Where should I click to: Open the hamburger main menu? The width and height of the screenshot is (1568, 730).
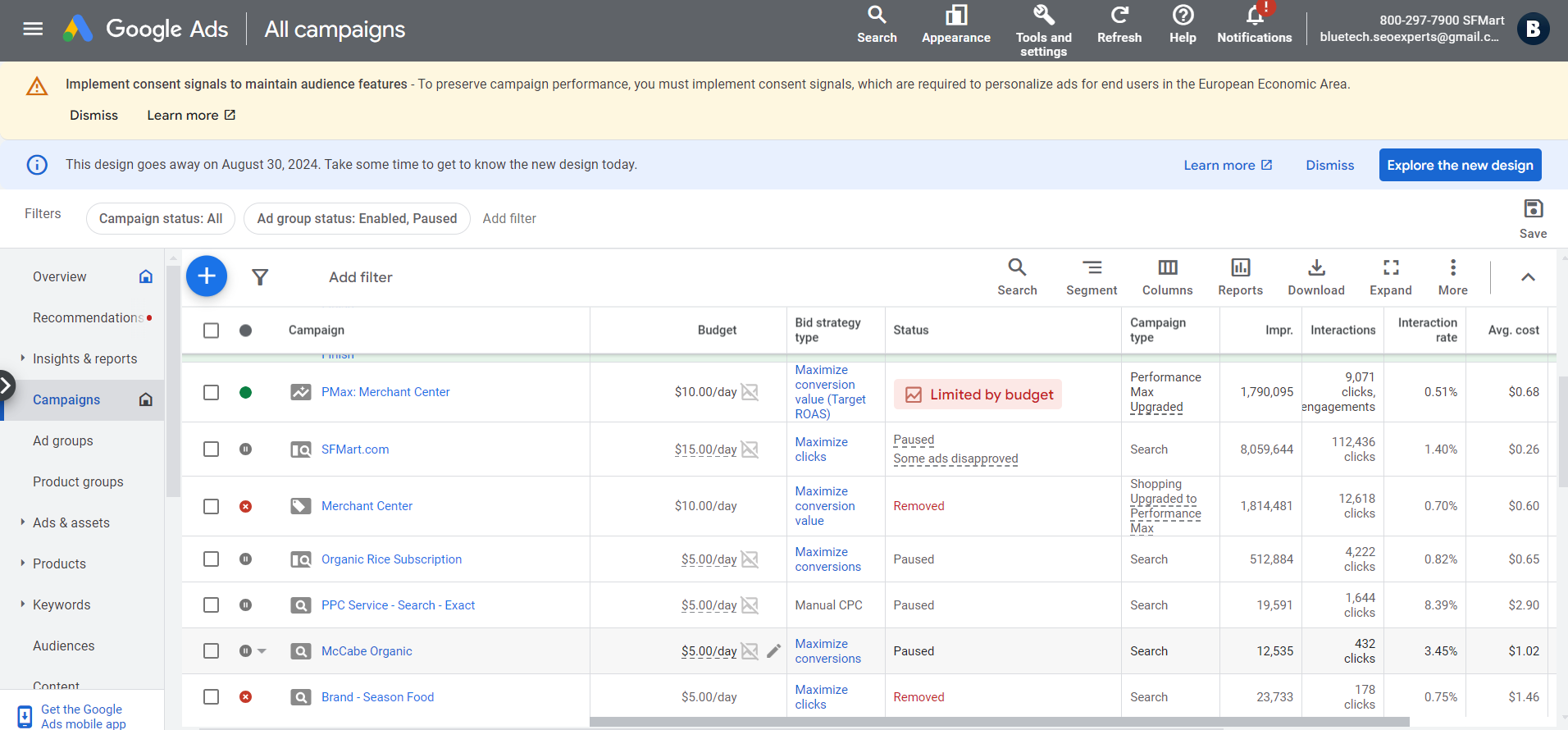point(33,30)
